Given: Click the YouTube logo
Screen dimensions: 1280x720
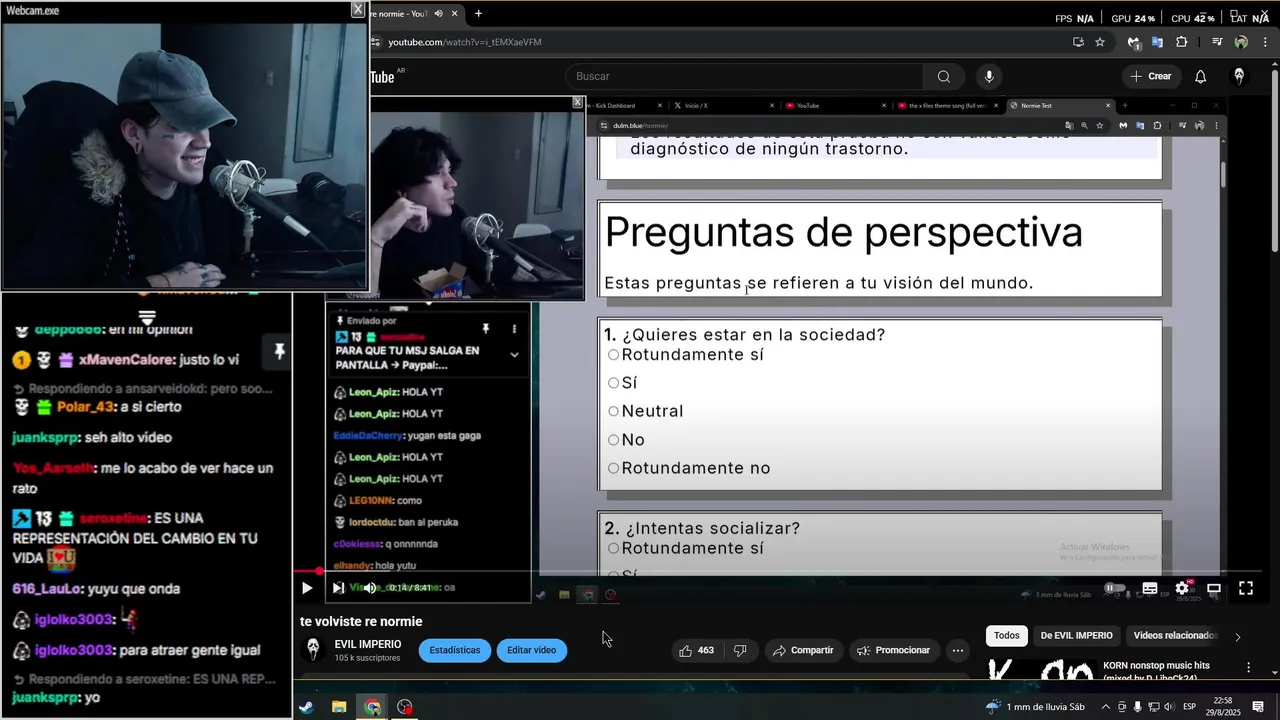Looking at the screenshot, I should tap(382, 77).
